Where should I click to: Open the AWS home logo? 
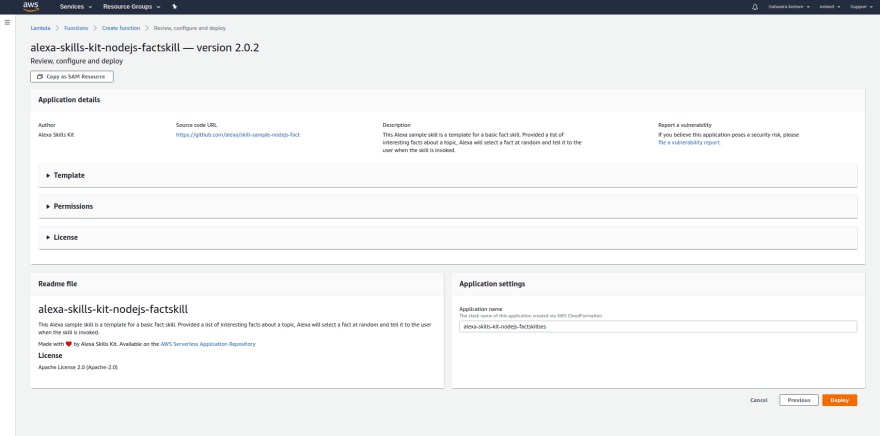pyautogui.click(x=31, y=7)
